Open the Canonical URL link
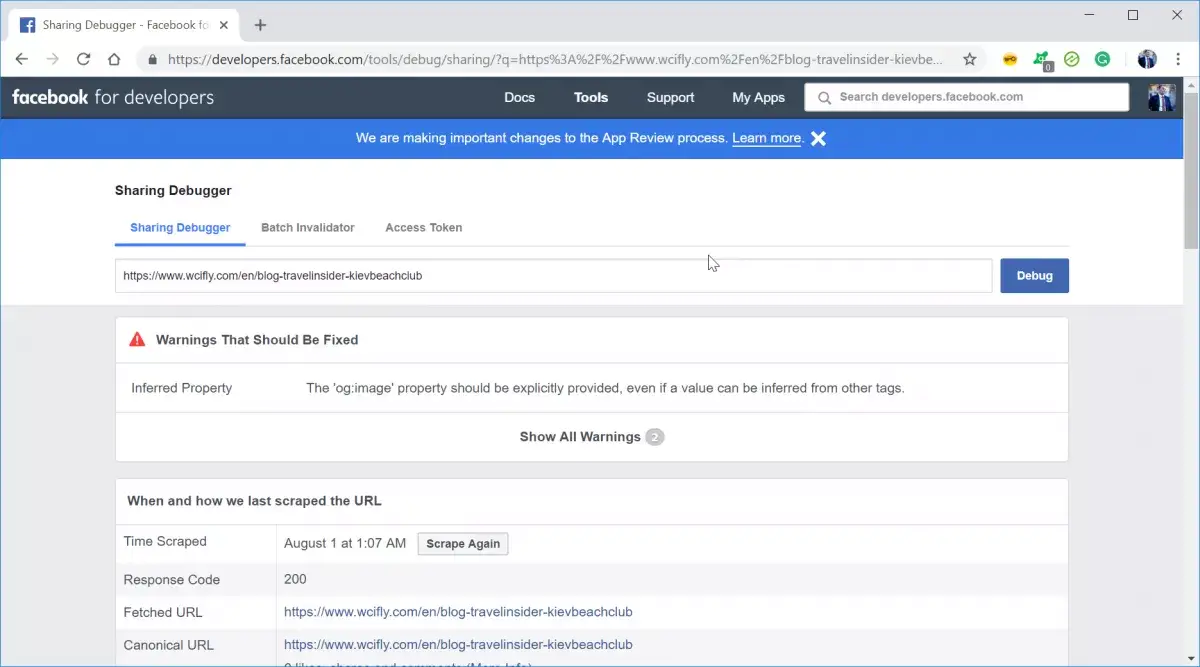Image resolution: width=1200 pixels, height=667 pixels. click(x=458, y=645)
